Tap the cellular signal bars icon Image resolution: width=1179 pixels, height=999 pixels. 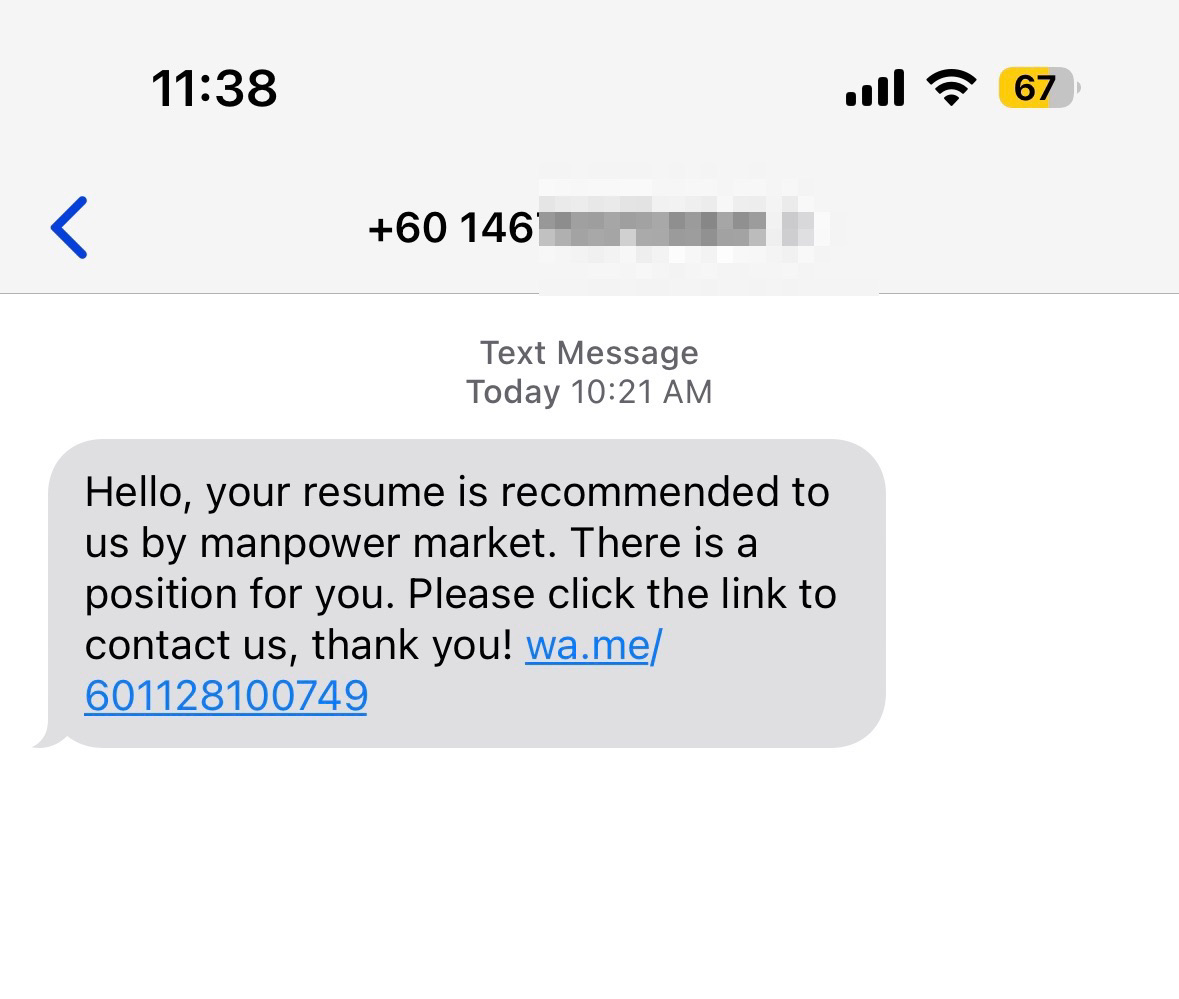(874, 89)
